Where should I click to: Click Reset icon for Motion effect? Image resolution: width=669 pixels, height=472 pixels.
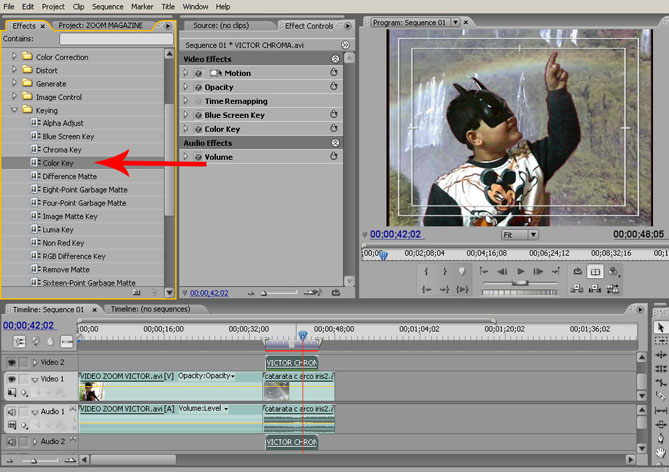coord(335,73)
